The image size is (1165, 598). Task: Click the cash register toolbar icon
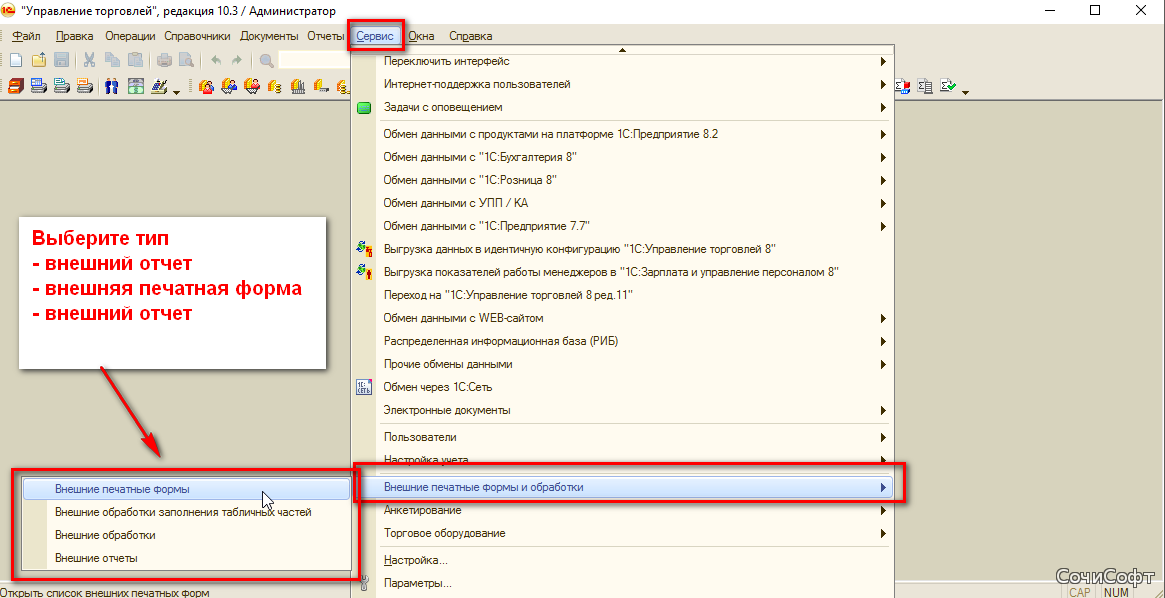(x=158, y=86)
